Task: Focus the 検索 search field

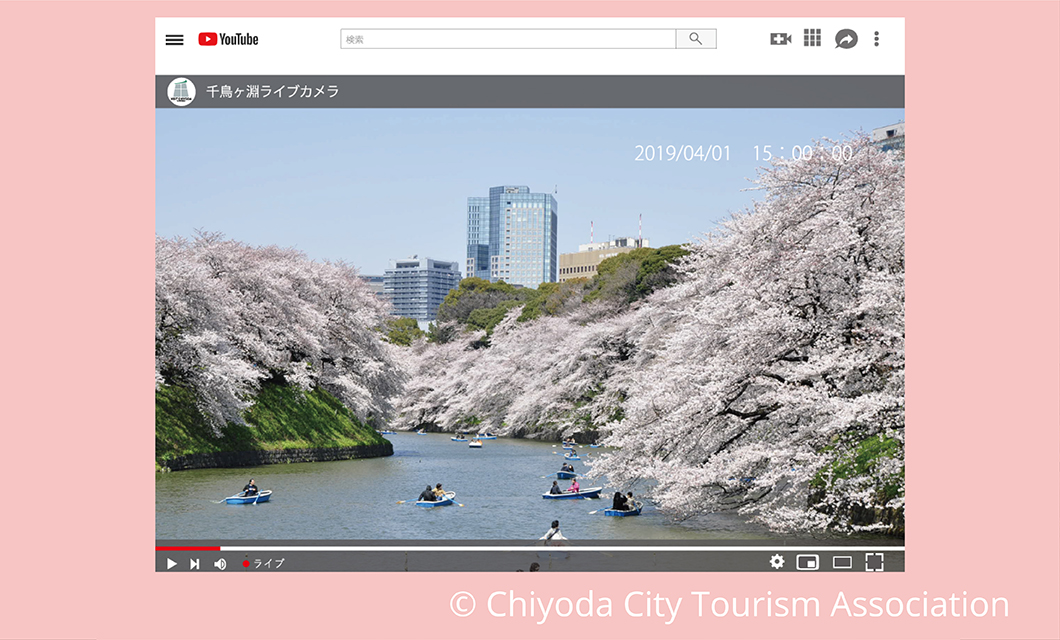Action: pyautogui.click(x=508, y=39)
